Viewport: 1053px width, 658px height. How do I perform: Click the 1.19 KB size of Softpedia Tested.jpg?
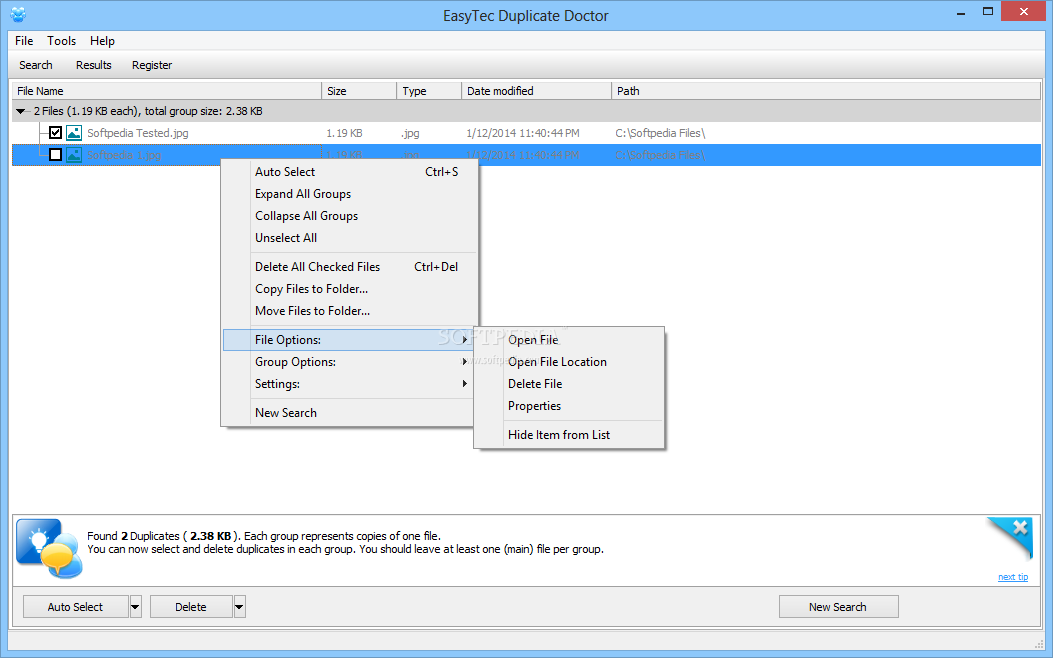click(x=345, y=133)
